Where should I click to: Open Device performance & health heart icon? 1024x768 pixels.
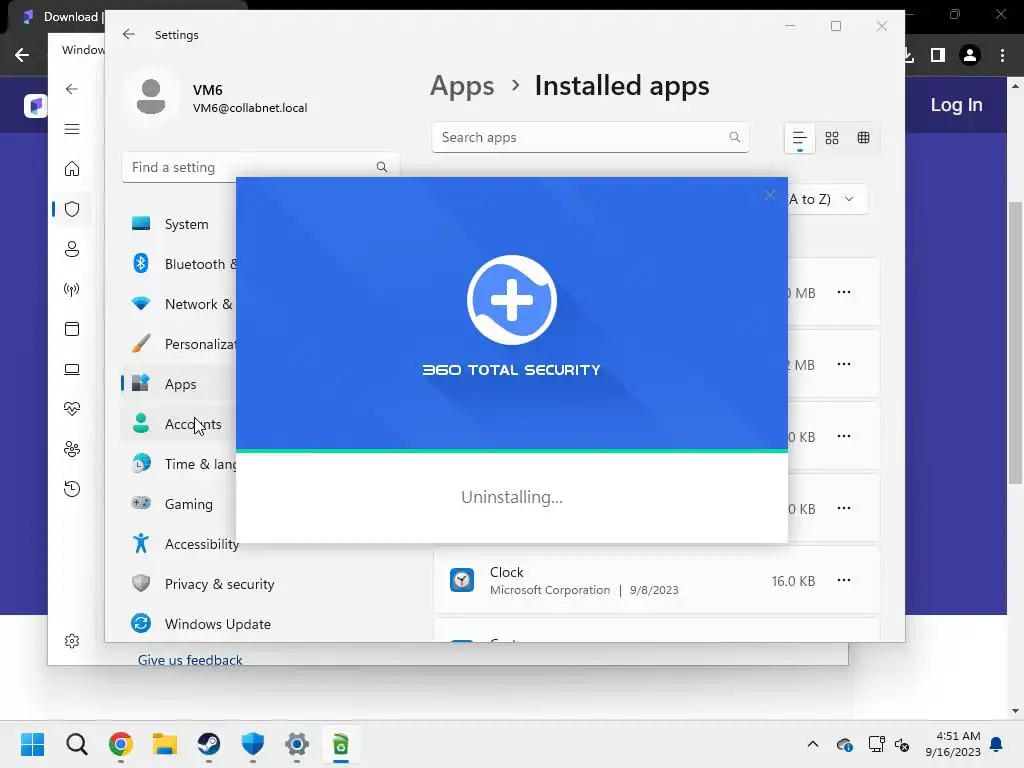pyautogui.click(x=72, y=409)
